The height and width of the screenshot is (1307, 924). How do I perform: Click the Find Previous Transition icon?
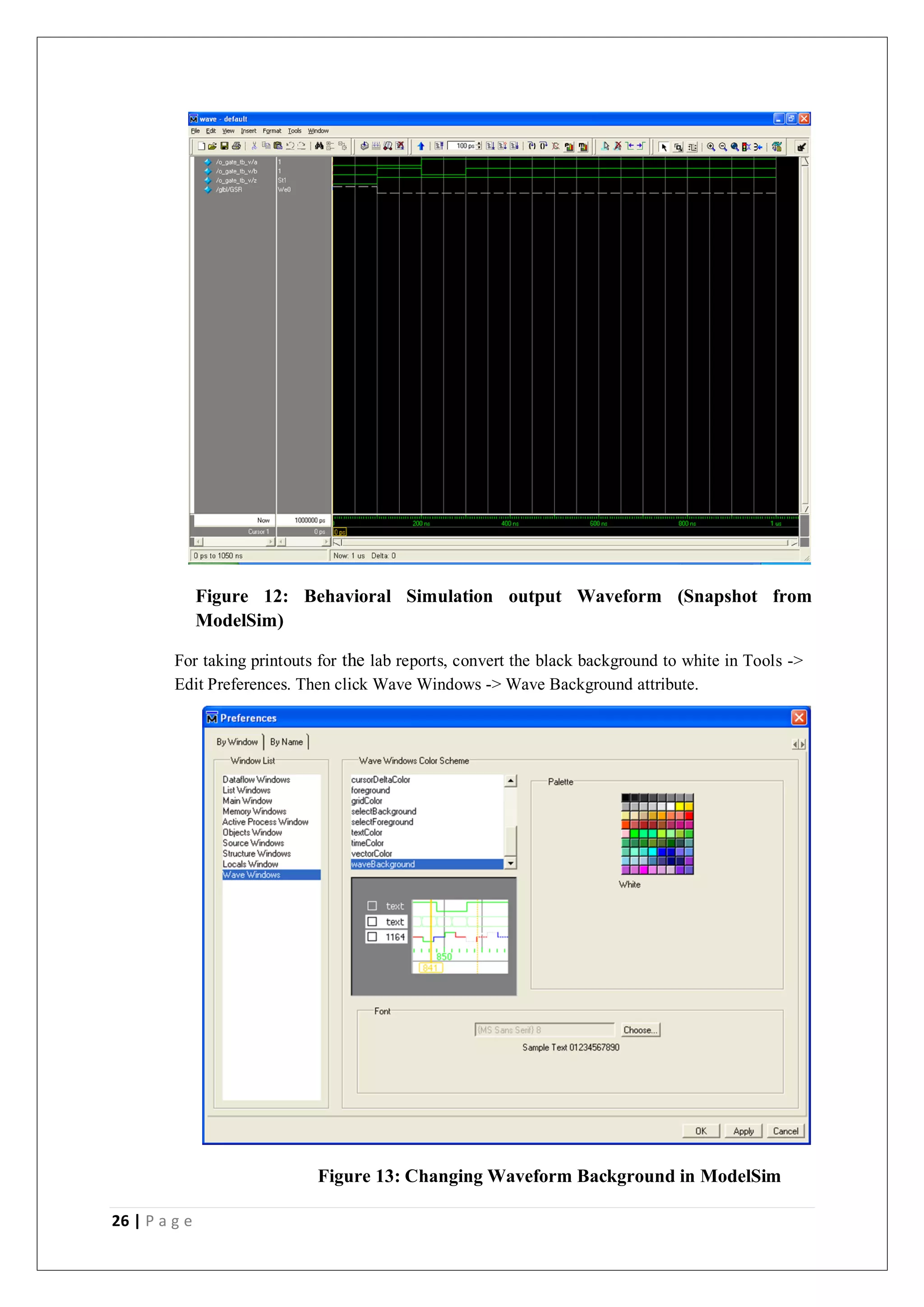point(630,146)
